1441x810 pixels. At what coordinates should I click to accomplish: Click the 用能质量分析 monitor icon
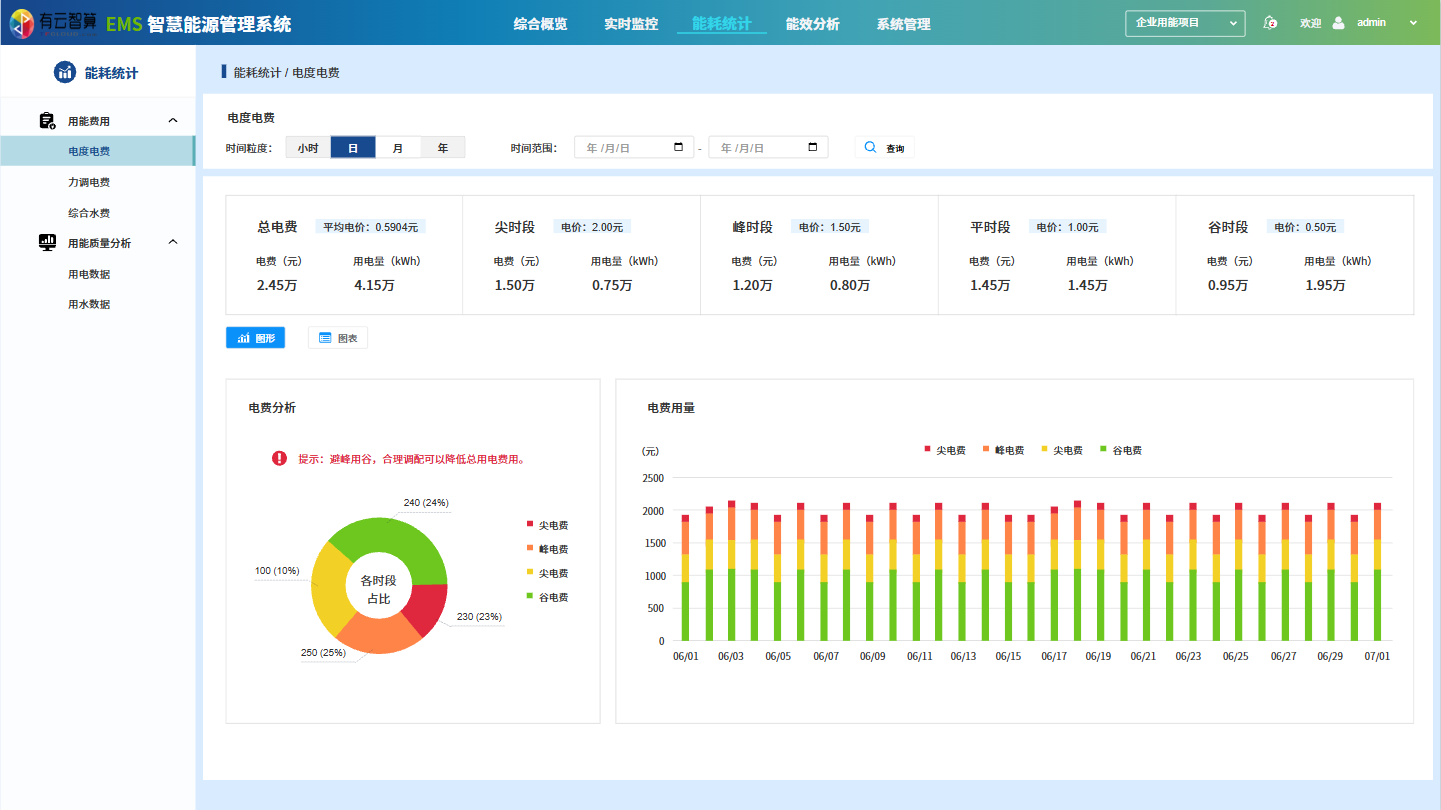47,242
